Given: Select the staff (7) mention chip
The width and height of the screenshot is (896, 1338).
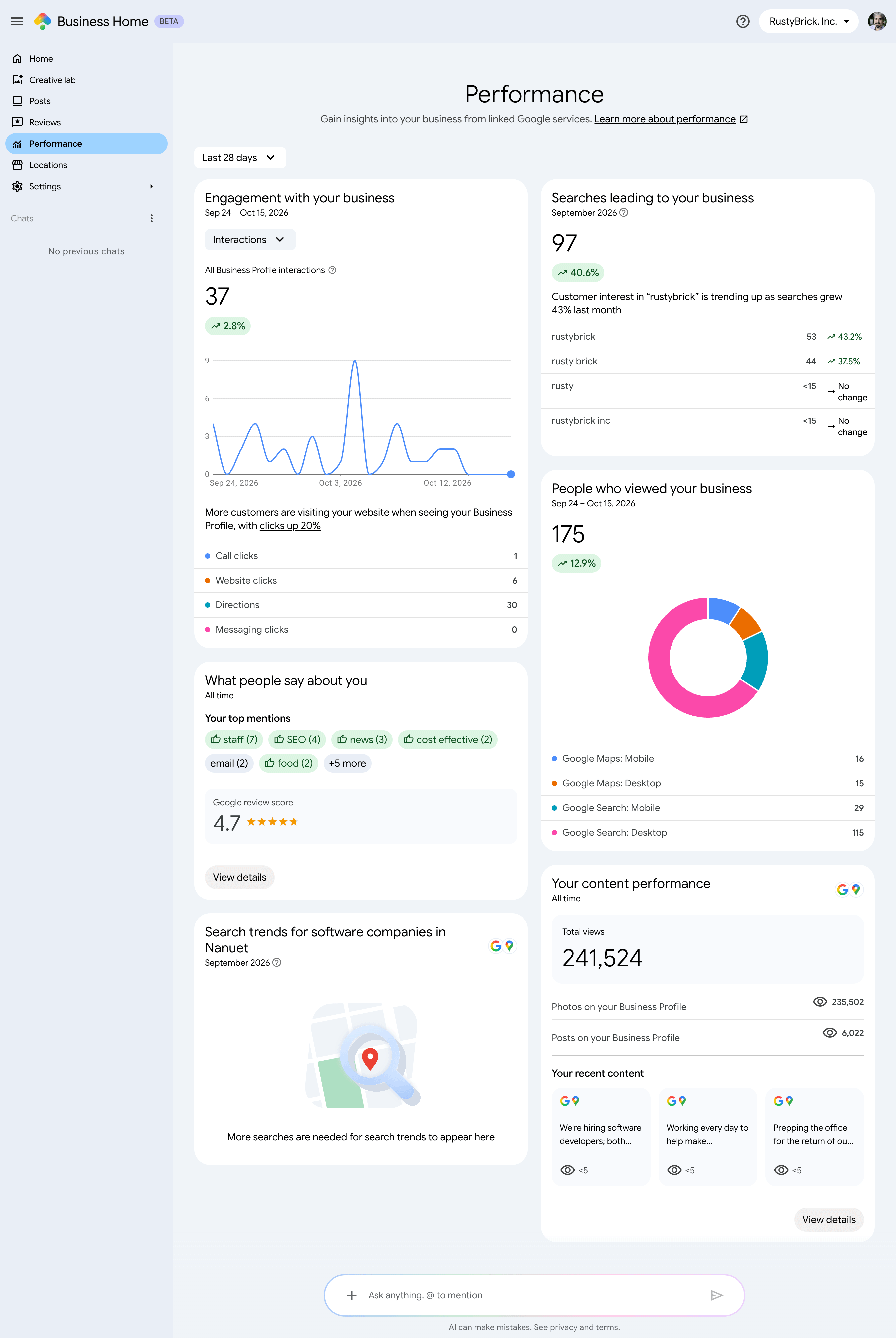Looking at the screenshot, I should (x=233, y=740).
